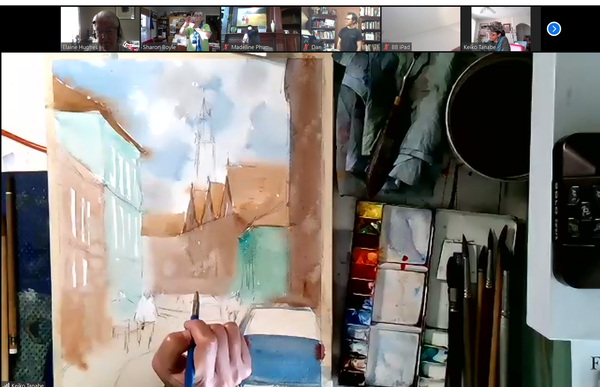Click Keiko Tanabe name label in top strip
The image size is (600, 387).
pyautogui.click(x=479, y=47)
